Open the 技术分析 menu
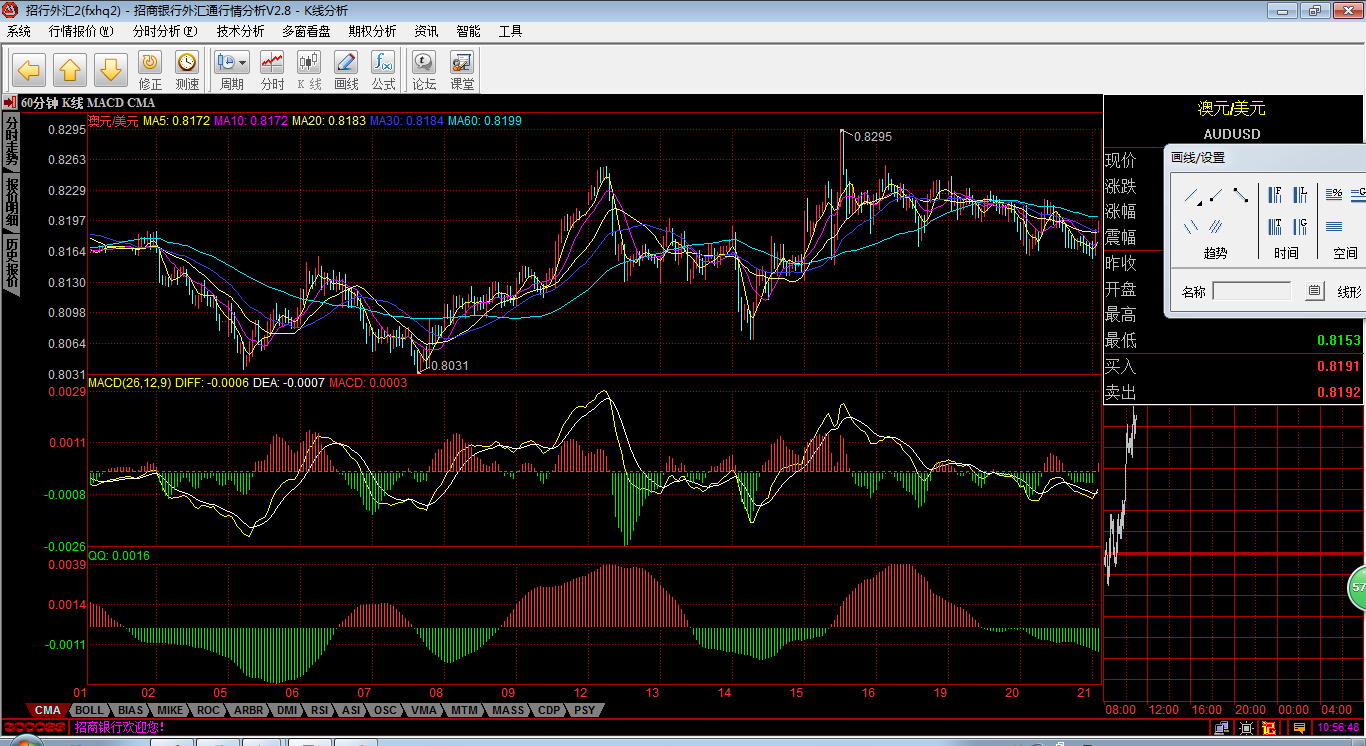Viewport: 1366px width, 746px height. click(x=240, y=31)
